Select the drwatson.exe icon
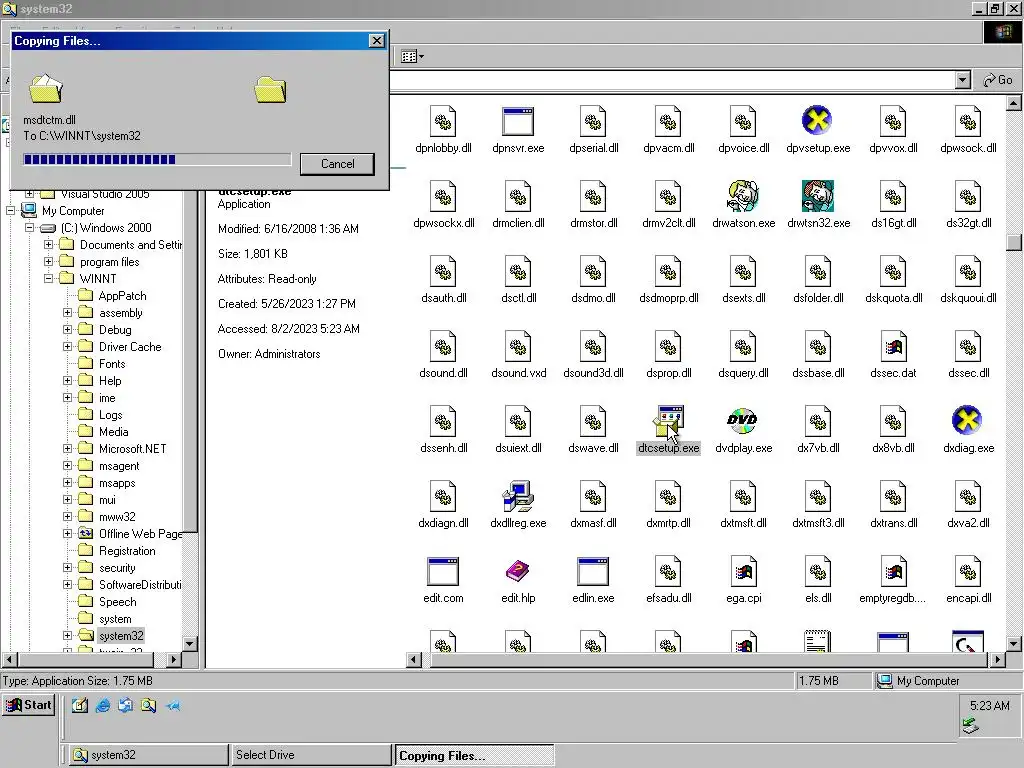The width and height of the screenshot is (1024, 768). click(x=743, y=196)
